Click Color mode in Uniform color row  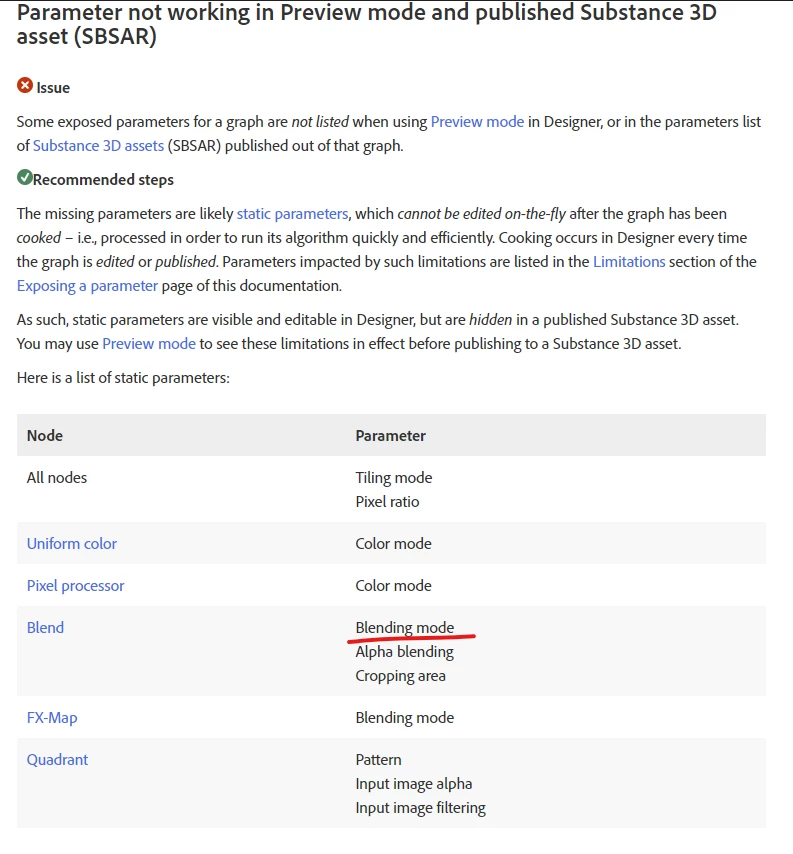pyautogui.click(x=393, y=544)
